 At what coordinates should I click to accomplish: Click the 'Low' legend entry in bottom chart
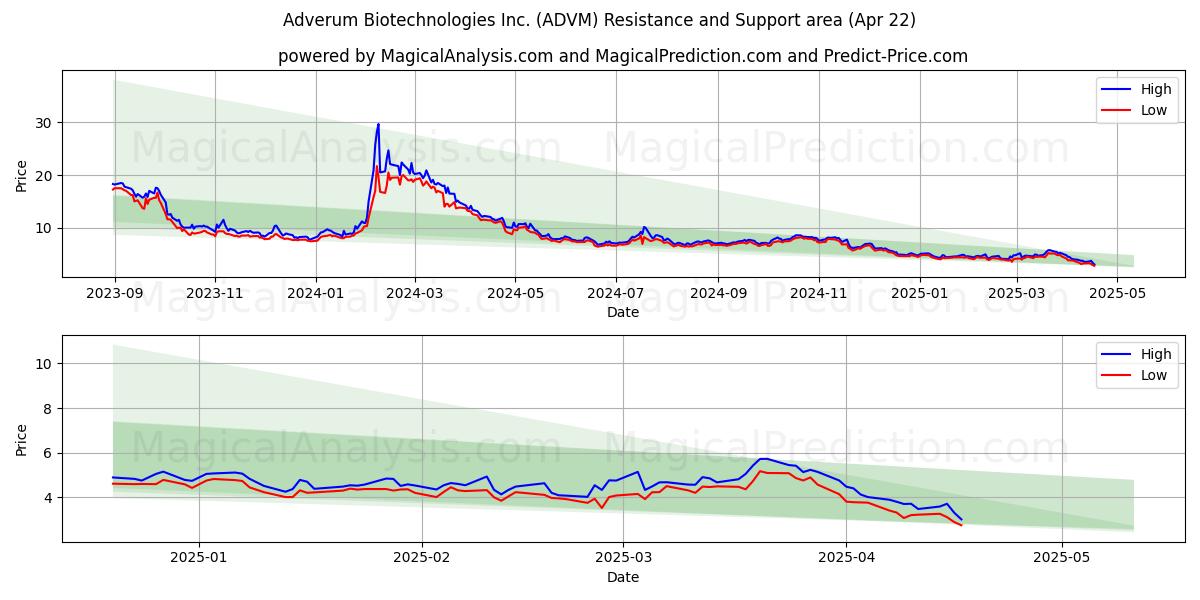coord(1137,375)
